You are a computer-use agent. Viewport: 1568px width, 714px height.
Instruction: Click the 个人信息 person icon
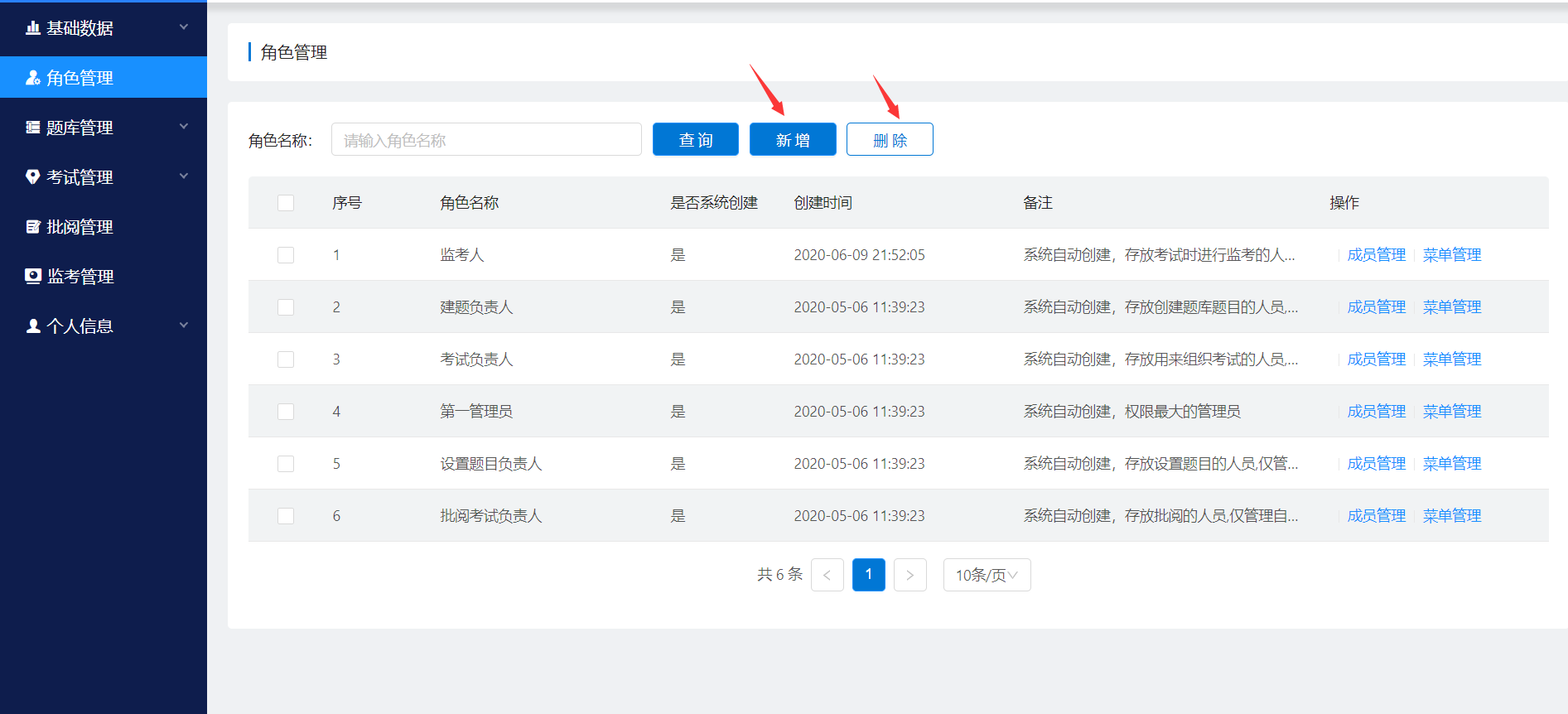33,326
